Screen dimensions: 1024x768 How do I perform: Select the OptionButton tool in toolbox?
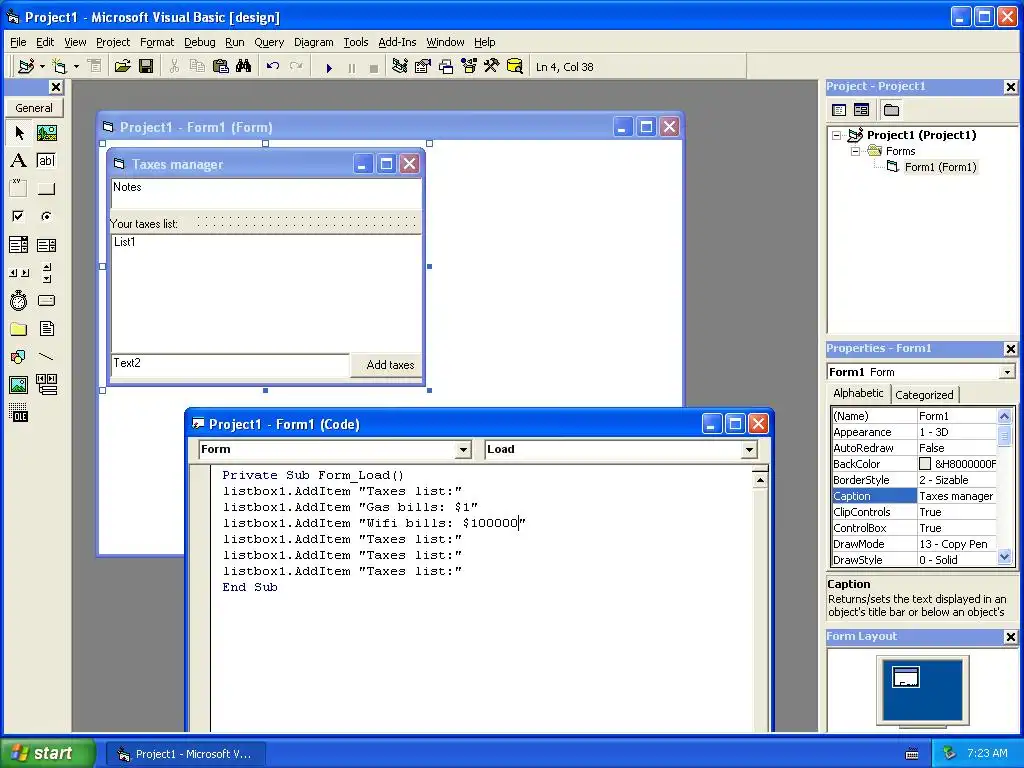pyautogui.click(x=46, y=216)
